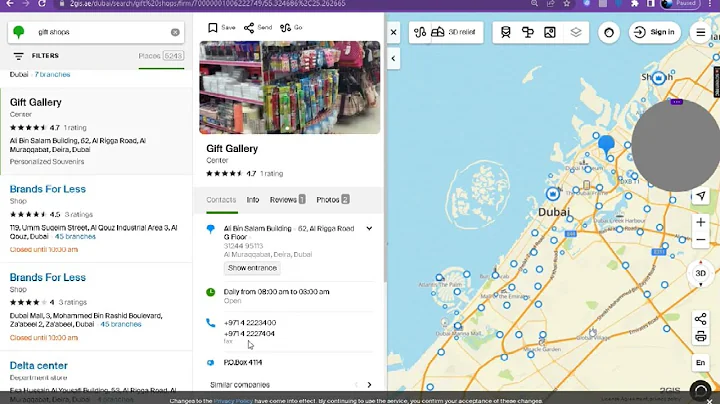Switch to the Contacts tab
The image size is (720, 404).
(x=221, y=200)
